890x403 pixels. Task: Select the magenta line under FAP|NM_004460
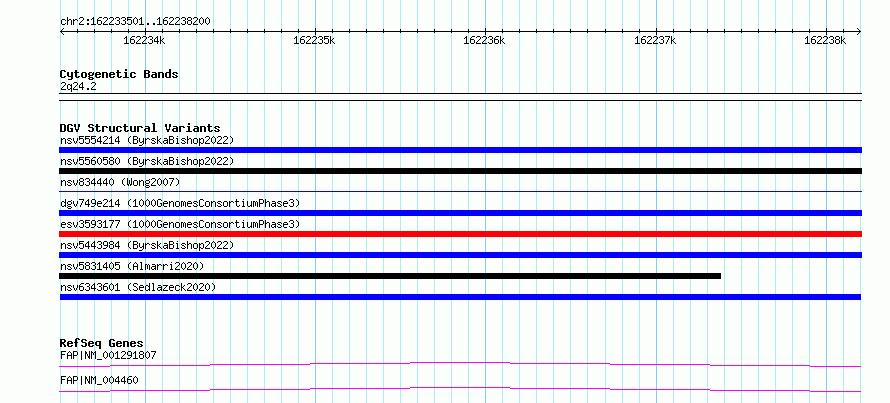[x=460, y=389]
